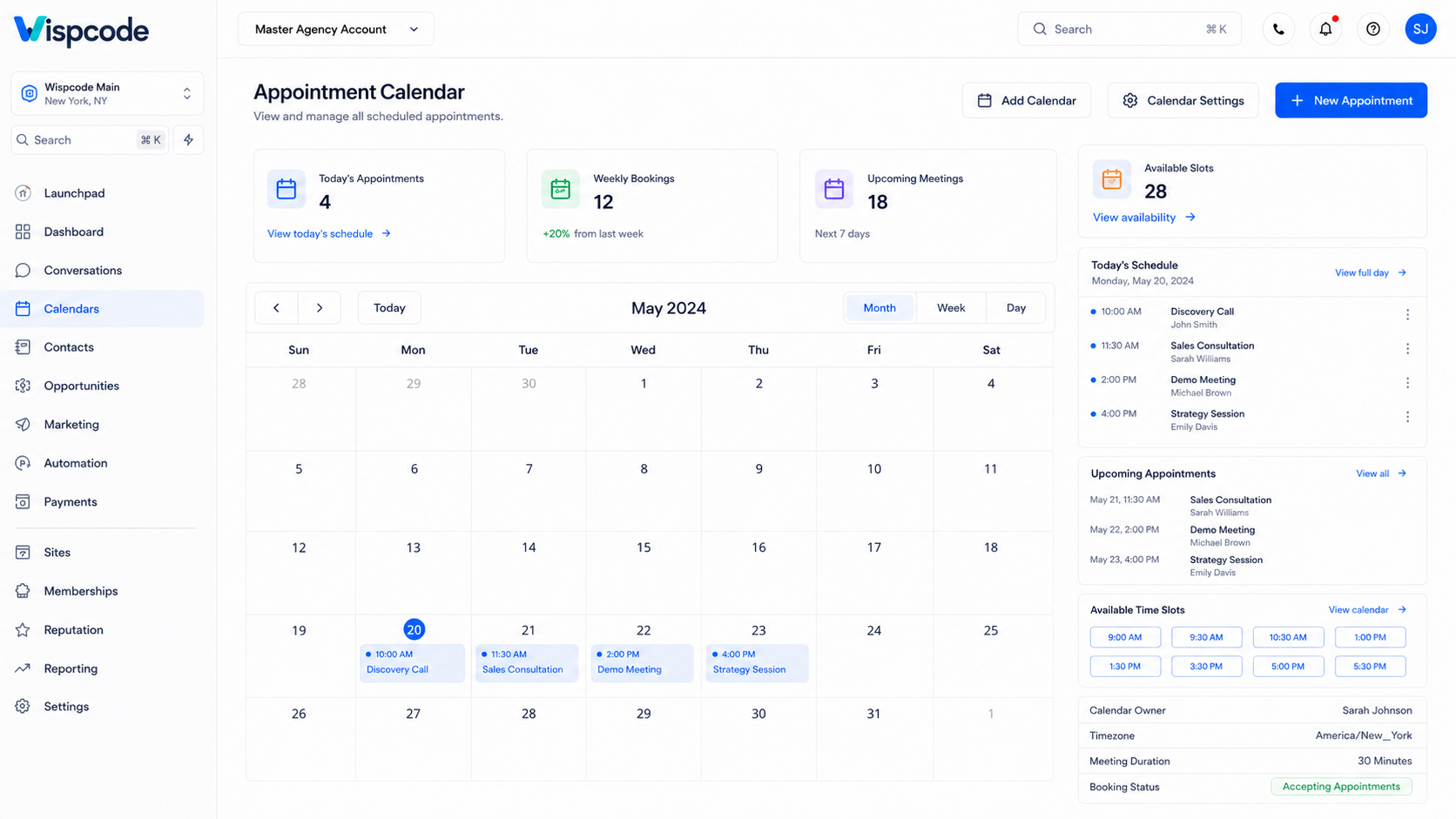Expand the Master Agency Account dropdown

pos(336,30)
